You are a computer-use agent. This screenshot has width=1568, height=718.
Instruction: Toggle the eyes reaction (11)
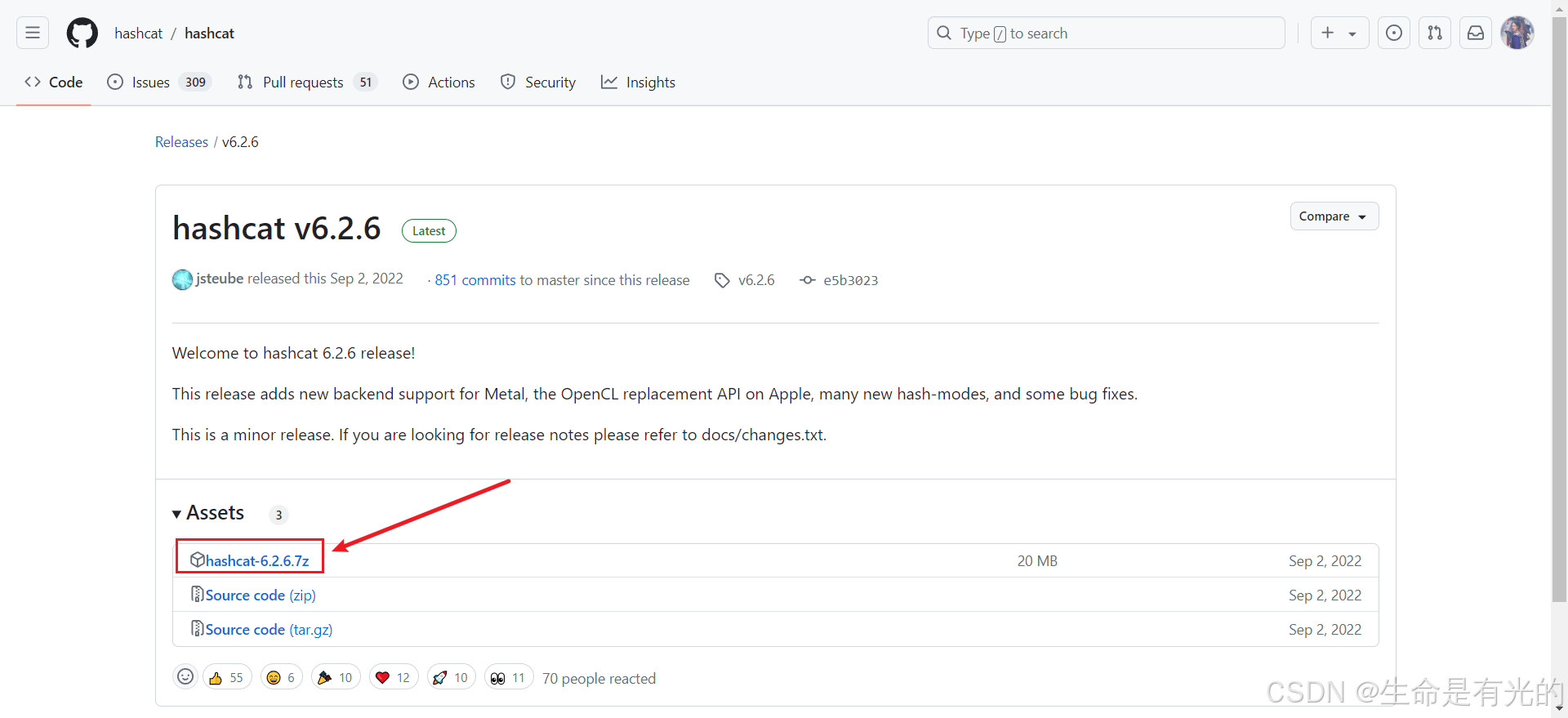pyautogui.click(x=509, y=677)
